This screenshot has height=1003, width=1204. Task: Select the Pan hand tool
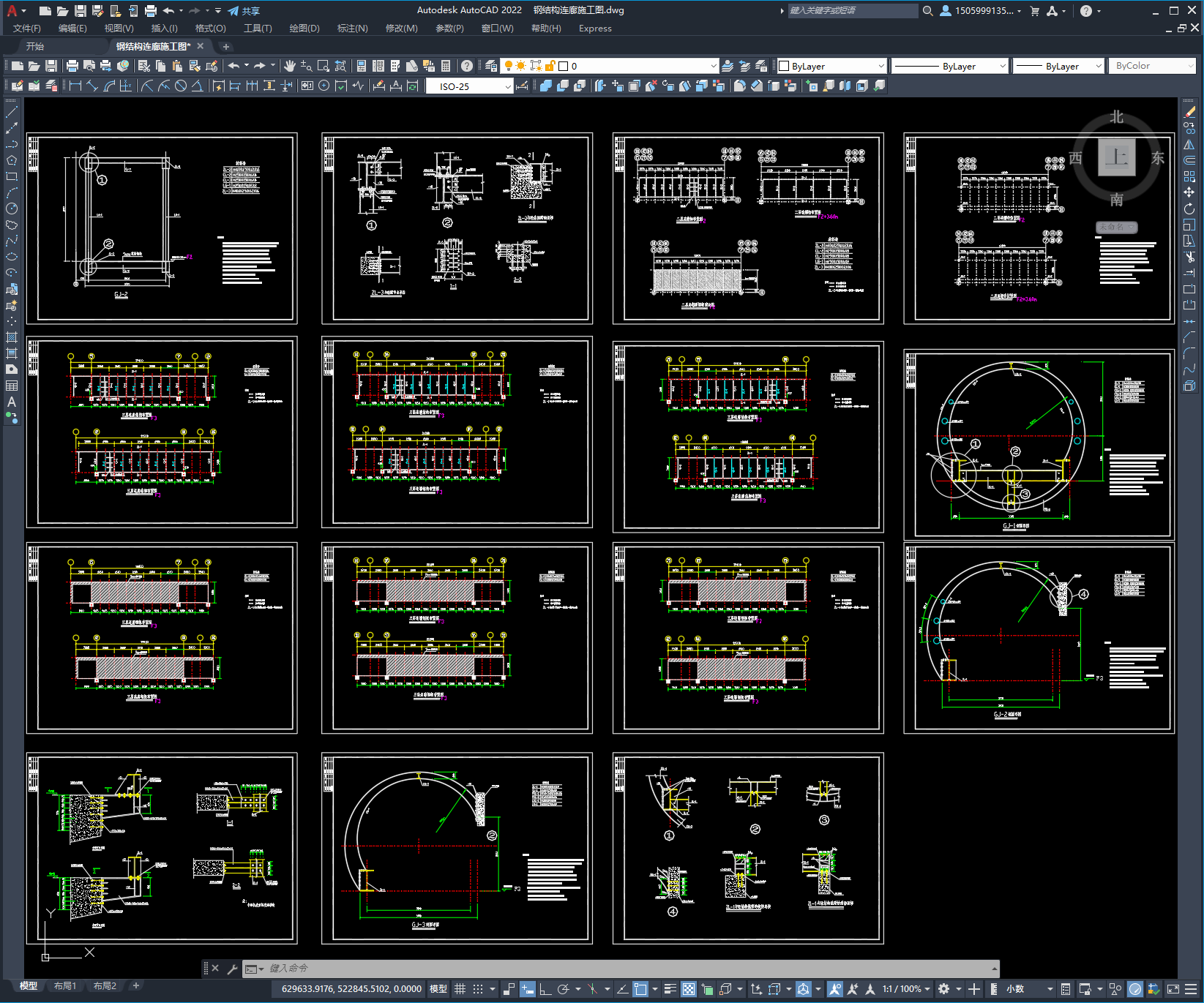tap(290, 66)
